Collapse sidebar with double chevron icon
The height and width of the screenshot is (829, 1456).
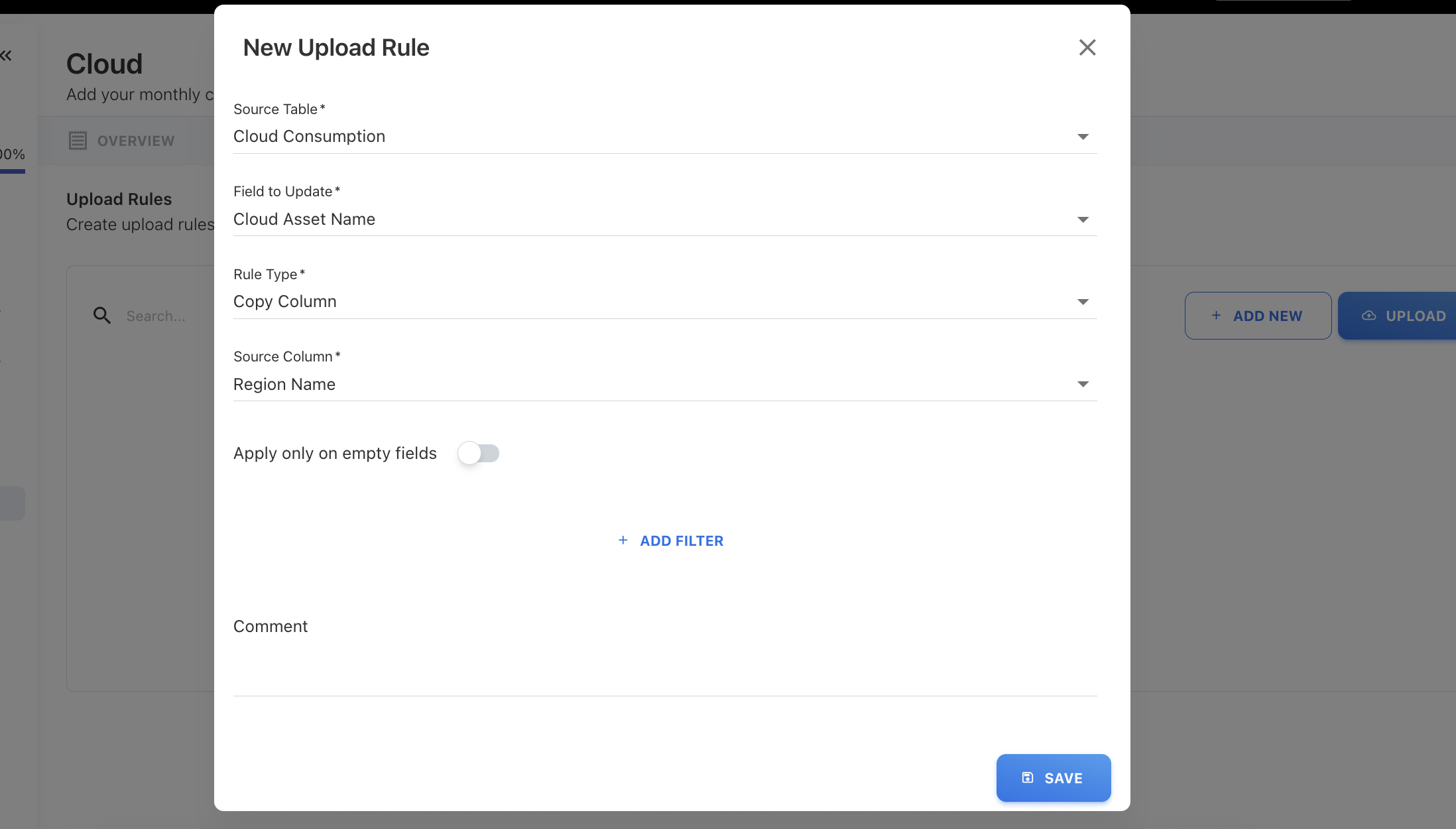point(6,56)
